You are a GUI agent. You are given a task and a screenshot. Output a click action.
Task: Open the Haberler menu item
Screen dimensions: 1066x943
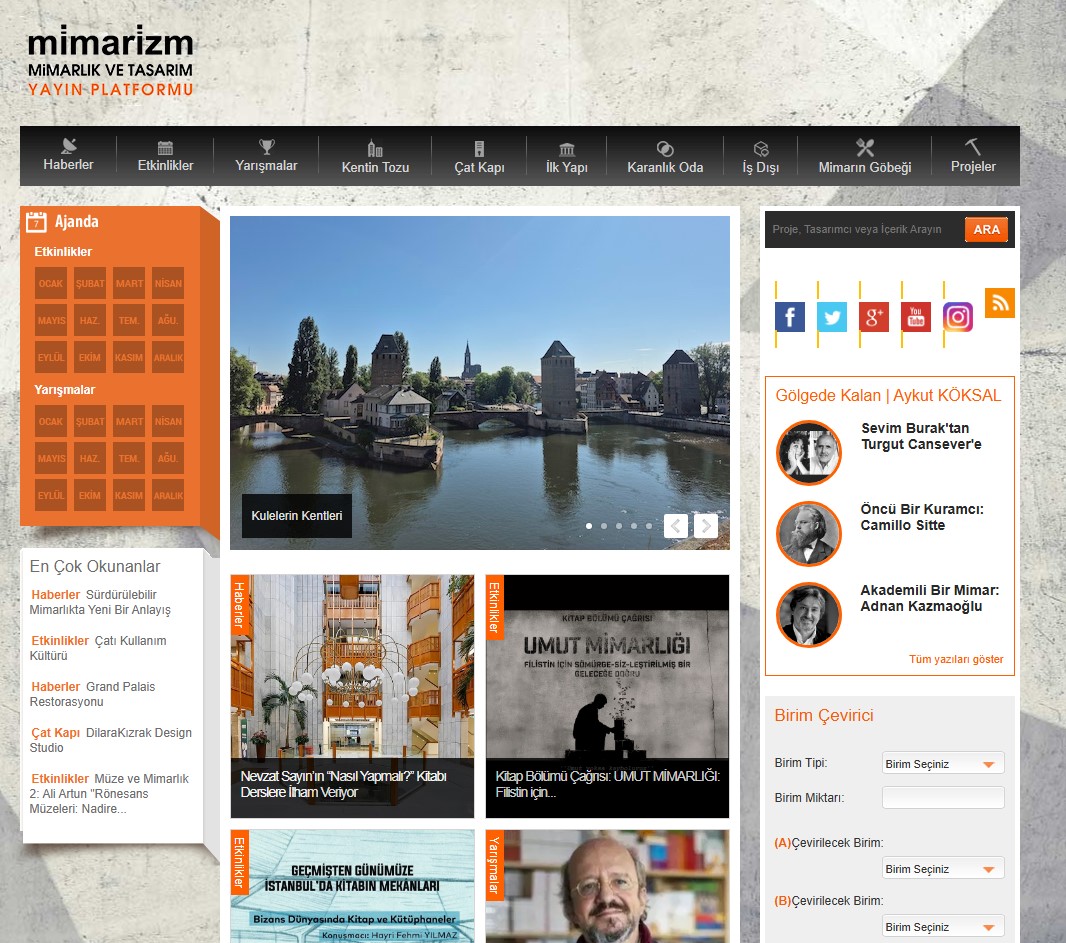[x=67, y=156]
